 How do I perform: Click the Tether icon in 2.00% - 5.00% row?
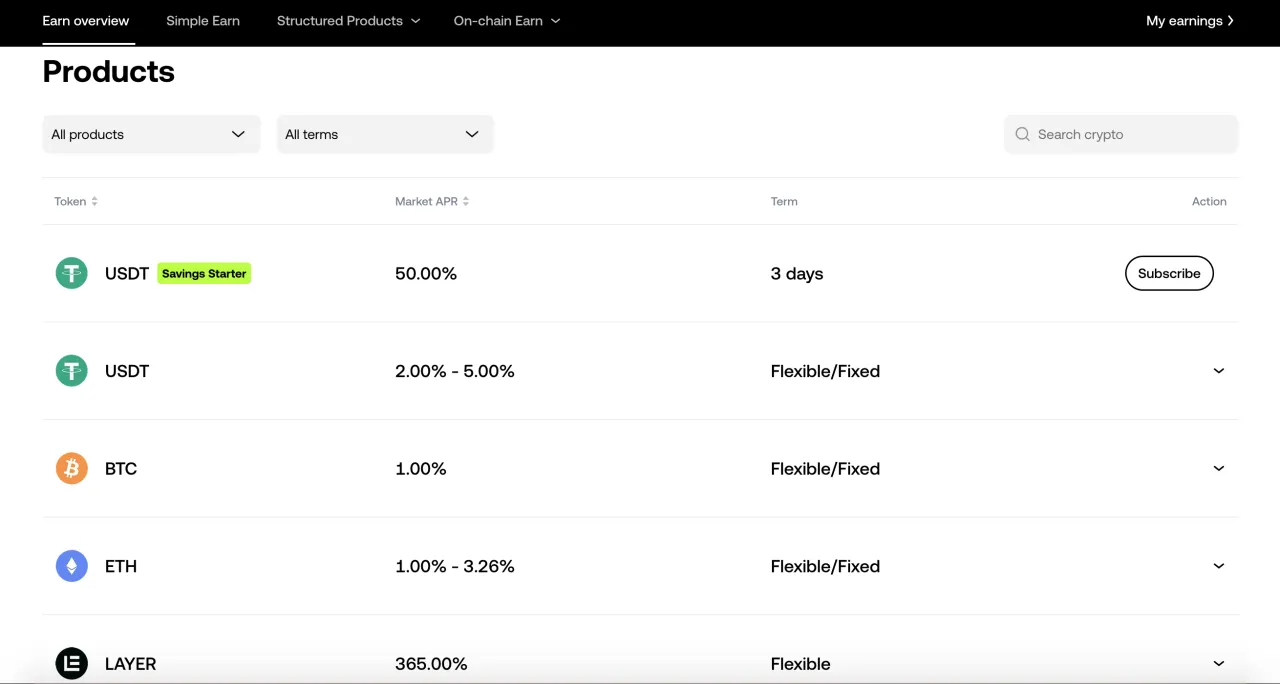point(71,371)
